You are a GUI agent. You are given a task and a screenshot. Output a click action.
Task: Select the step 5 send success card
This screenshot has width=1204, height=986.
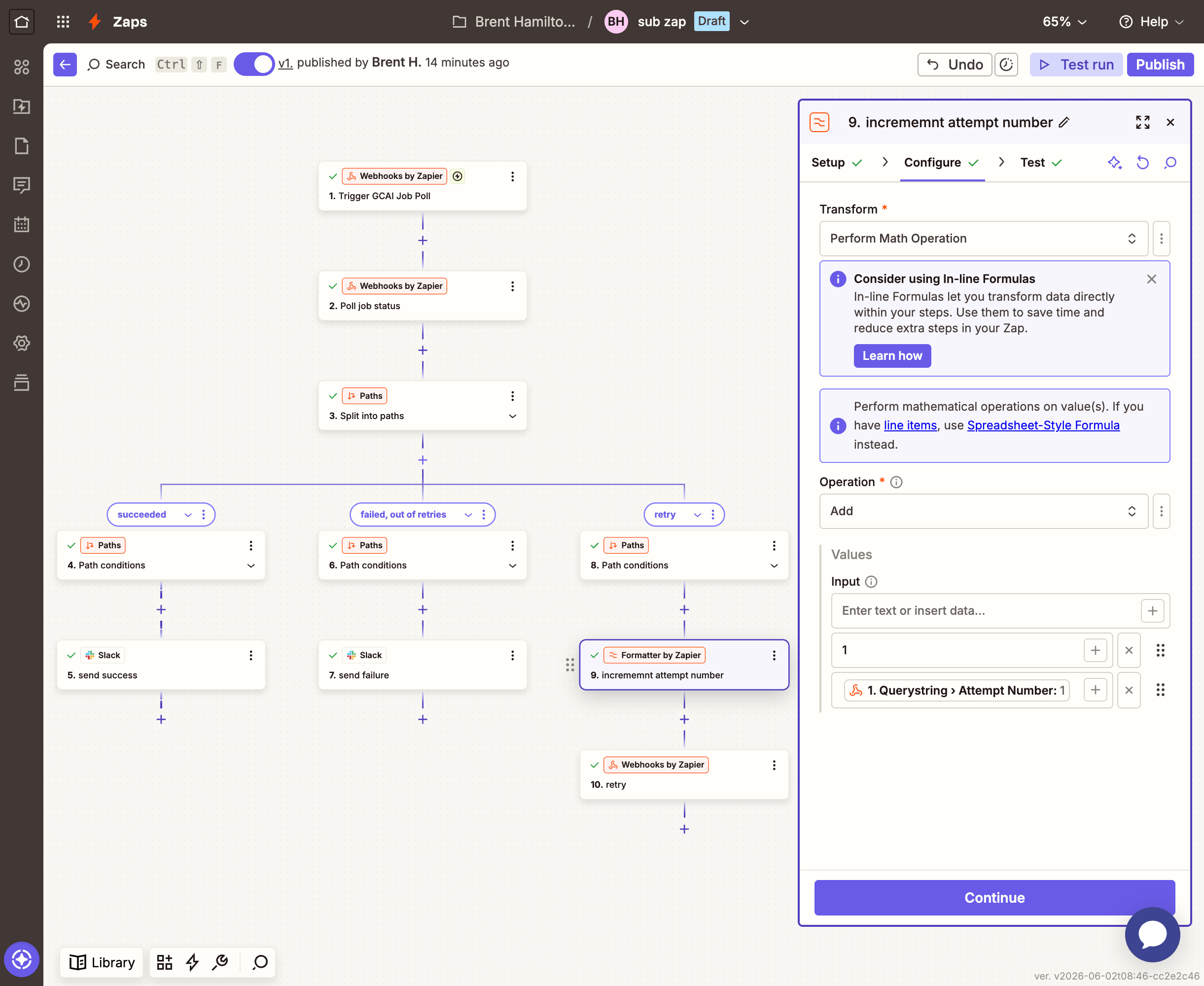tap(161, 665)
